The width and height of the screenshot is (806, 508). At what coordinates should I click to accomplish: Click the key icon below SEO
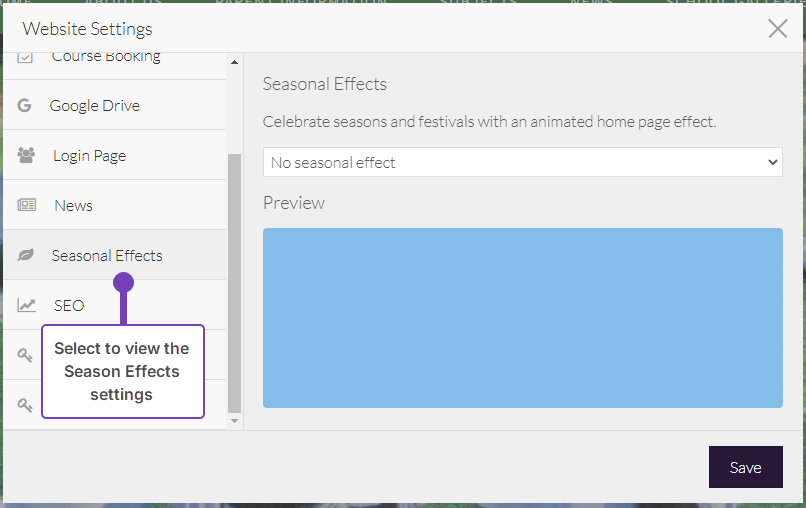[x=26, y=355]
